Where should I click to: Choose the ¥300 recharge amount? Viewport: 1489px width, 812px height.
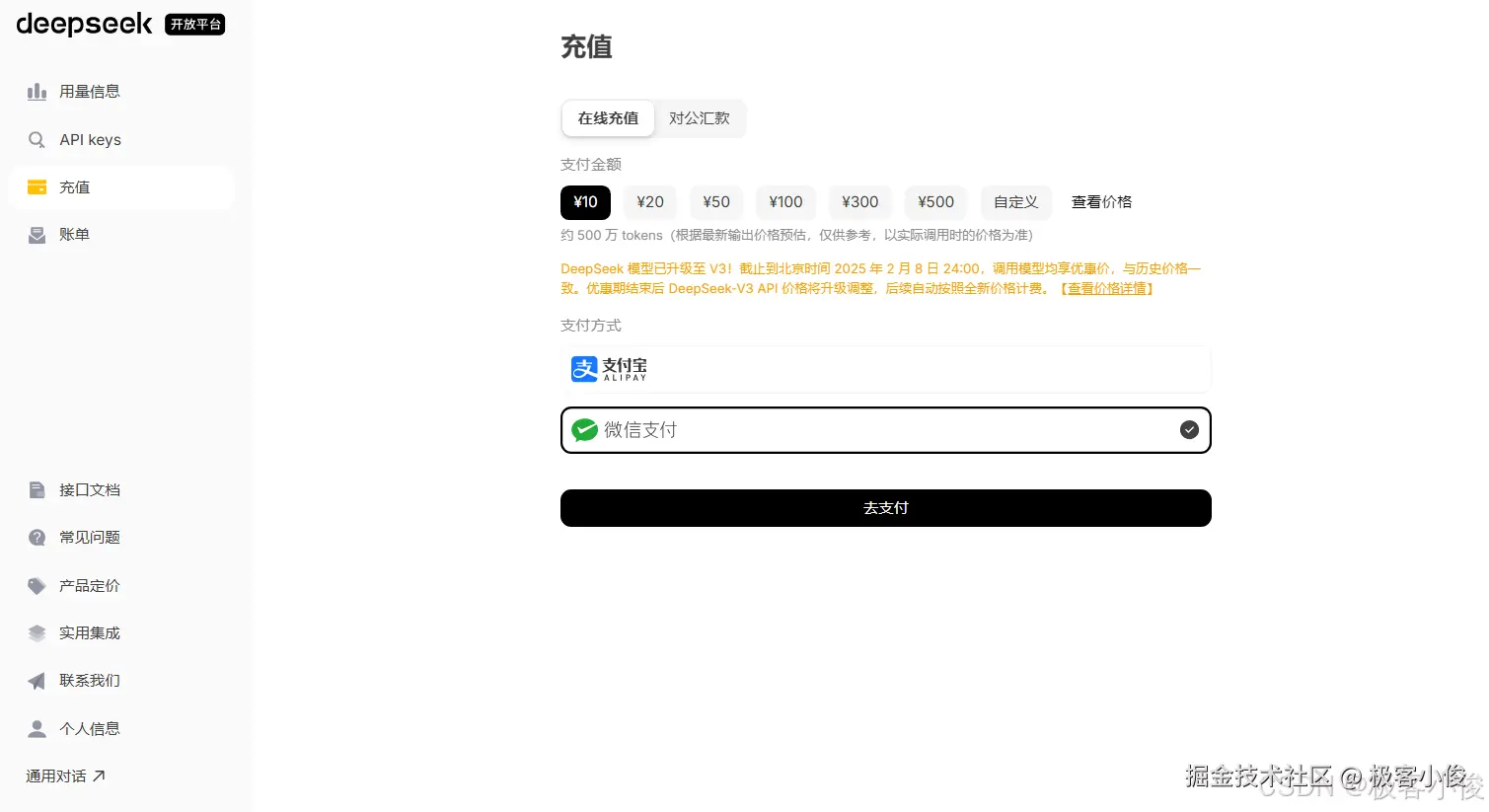tap(859, 202)
